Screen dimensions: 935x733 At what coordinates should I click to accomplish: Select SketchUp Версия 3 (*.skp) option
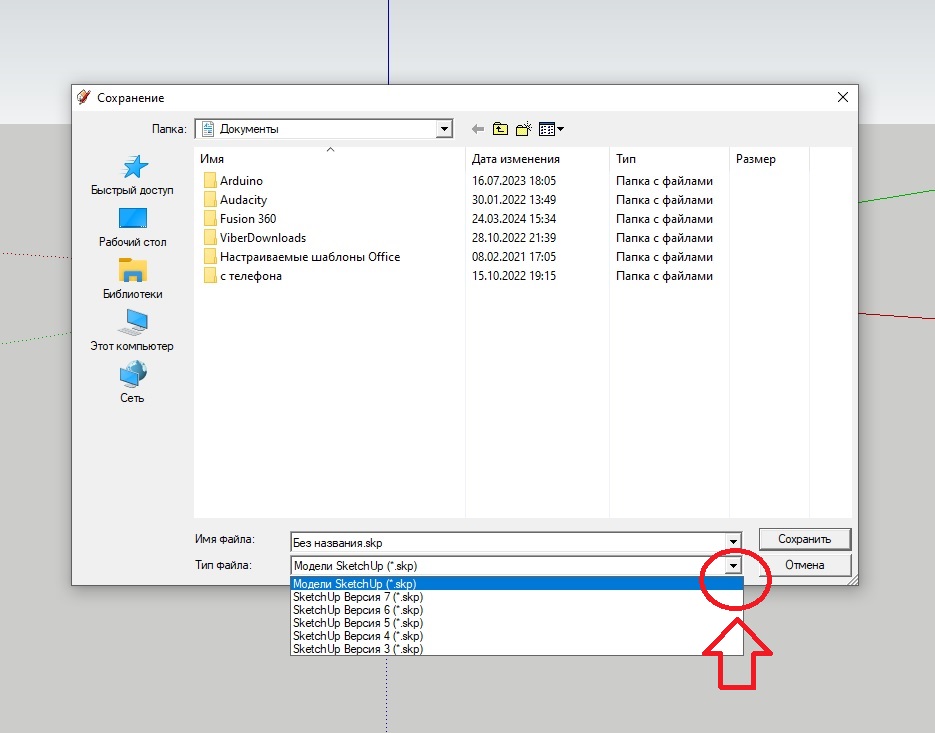click(x=358, y=649)
